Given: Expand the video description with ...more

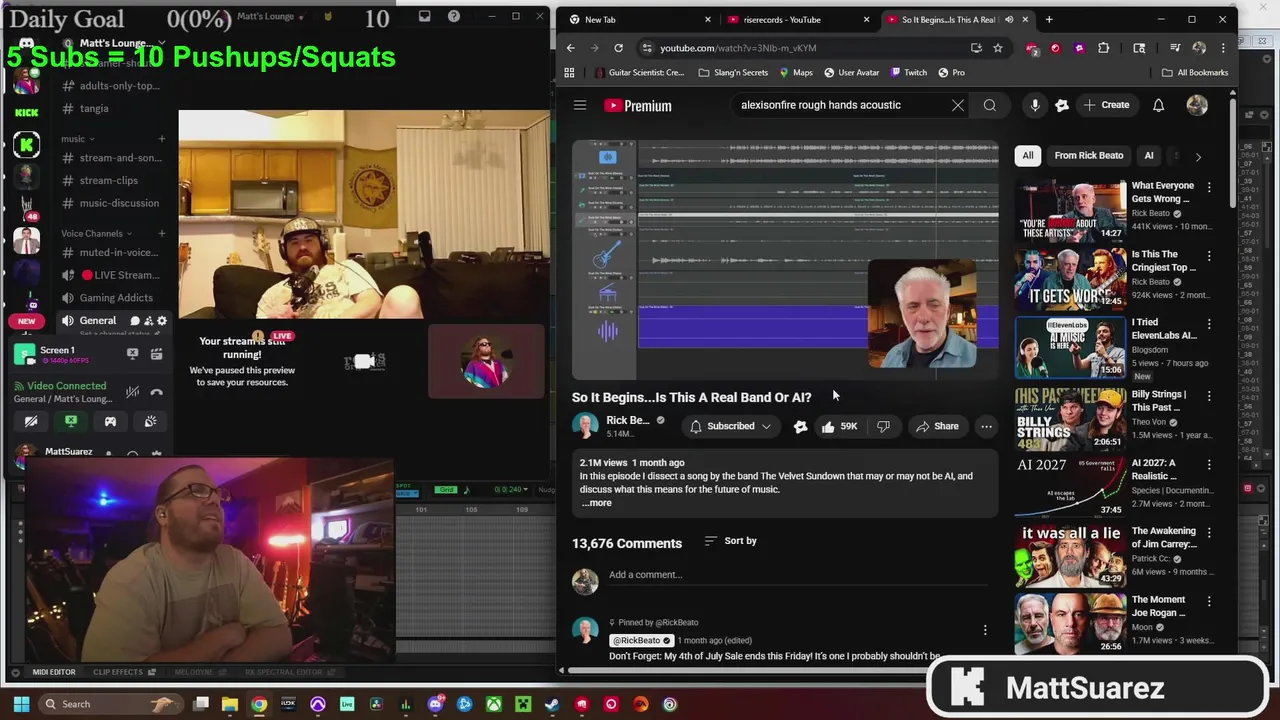Looking at the screenshot, I should click(596, 503).
